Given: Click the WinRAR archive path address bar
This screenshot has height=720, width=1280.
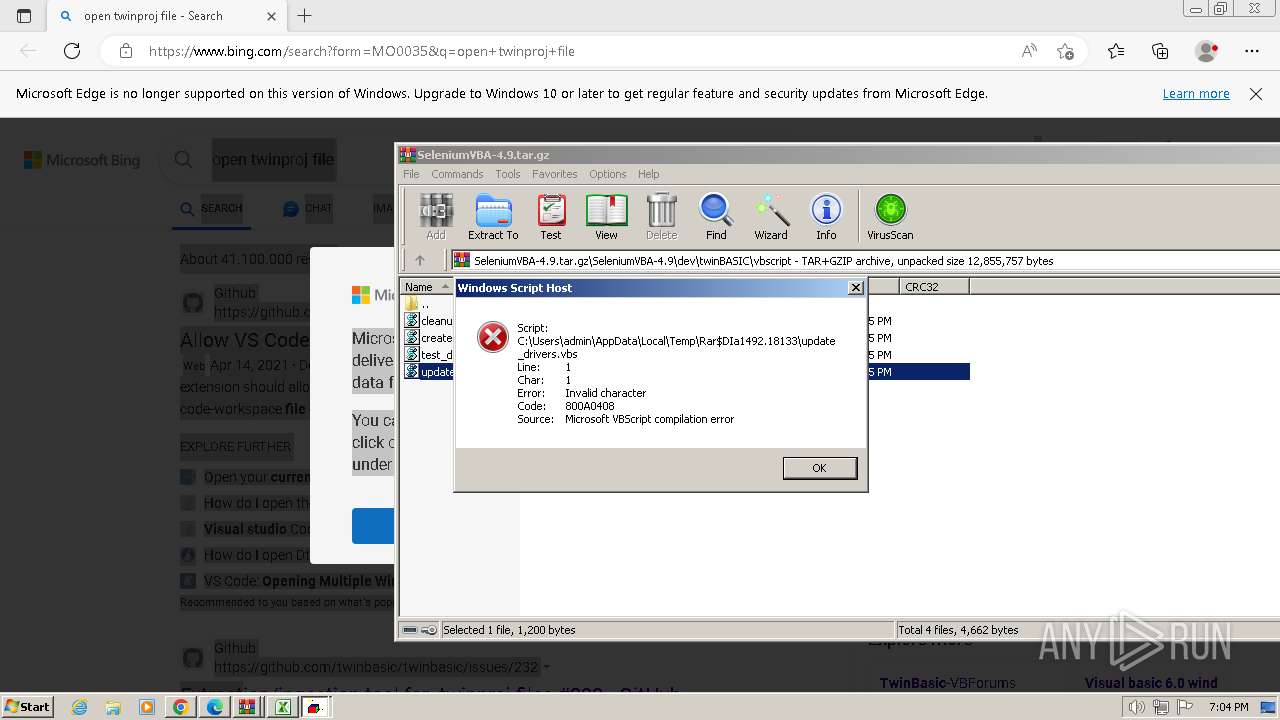Looking at the screenshot, I should pyautogui.click(x=865, y=261).
